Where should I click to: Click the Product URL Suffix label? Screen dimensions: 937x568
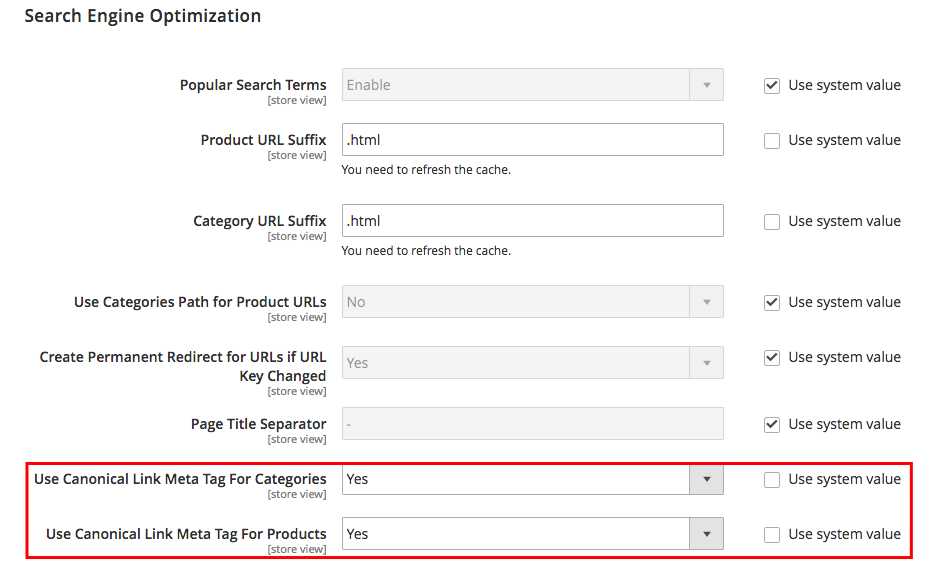point(263,140)
